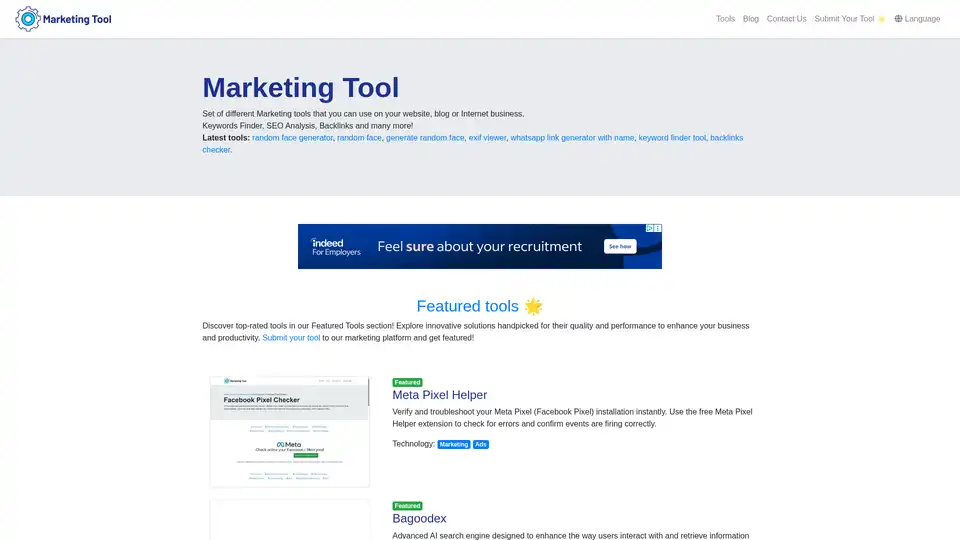Image resolution: width=960 pixels, height=540 pixels.
Task: Follow the whatsapp link generator with name link
Action: click(572, 138)
